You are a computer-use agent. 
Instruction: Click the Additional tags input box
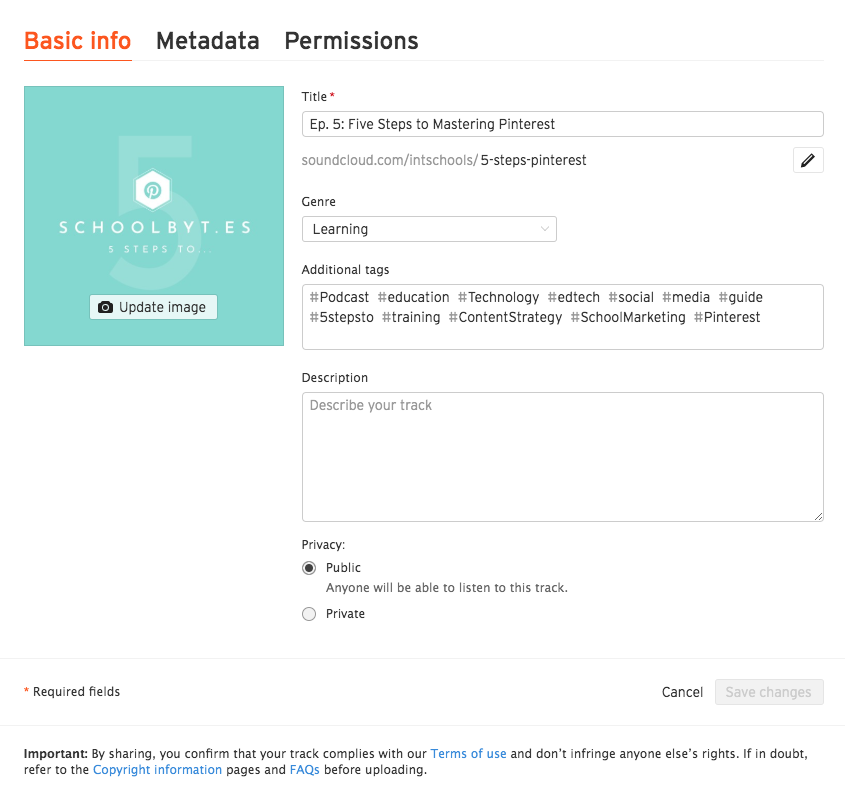pos(562,334)
